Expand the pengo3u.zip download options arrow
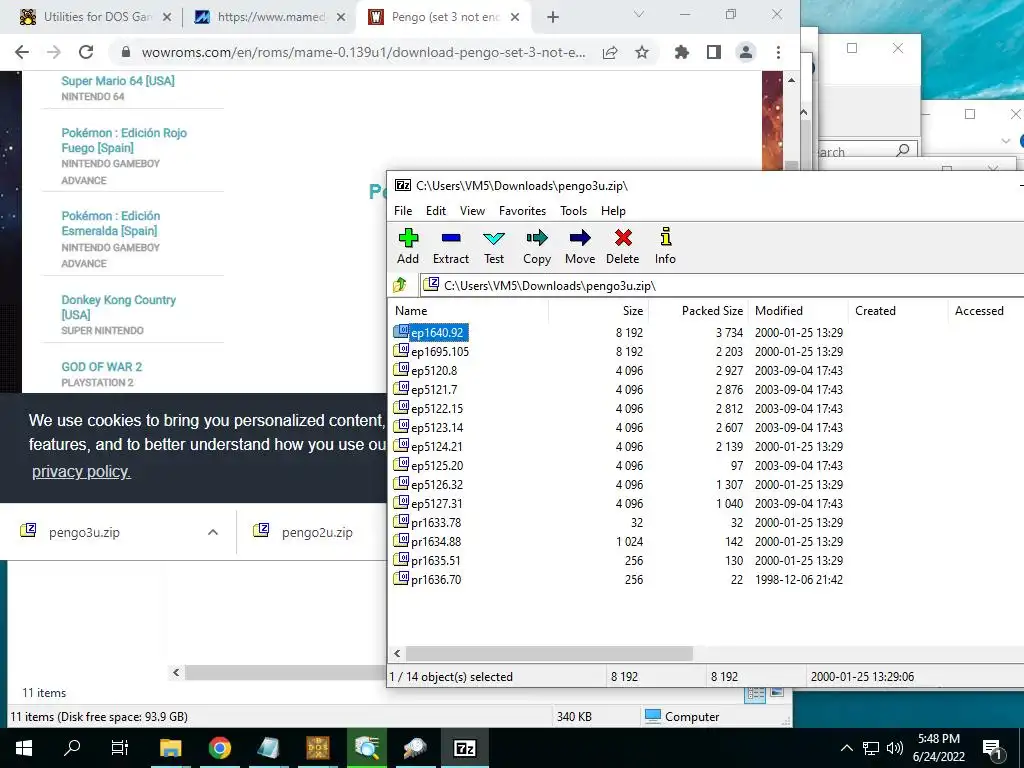This screenshot has height=768, width=1024. tap(213, 532)
